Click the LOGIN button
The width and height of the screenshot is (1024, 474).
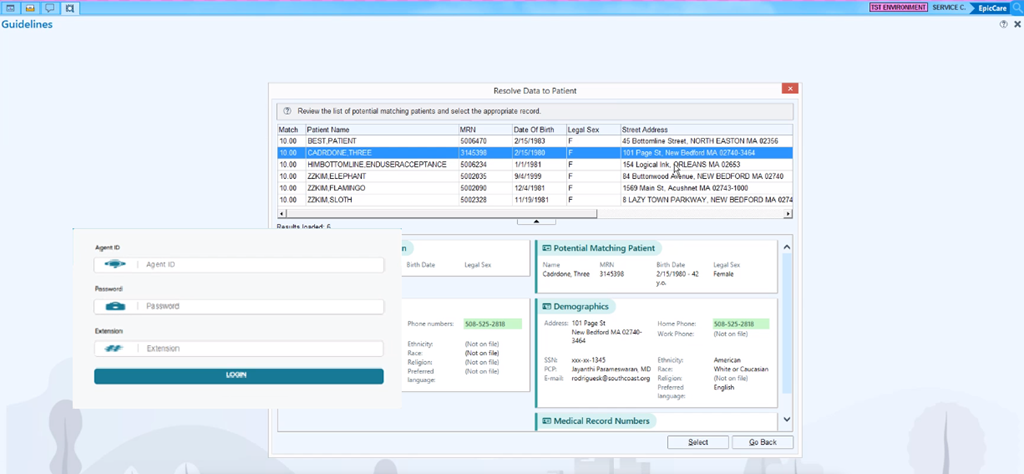point(238,376)
